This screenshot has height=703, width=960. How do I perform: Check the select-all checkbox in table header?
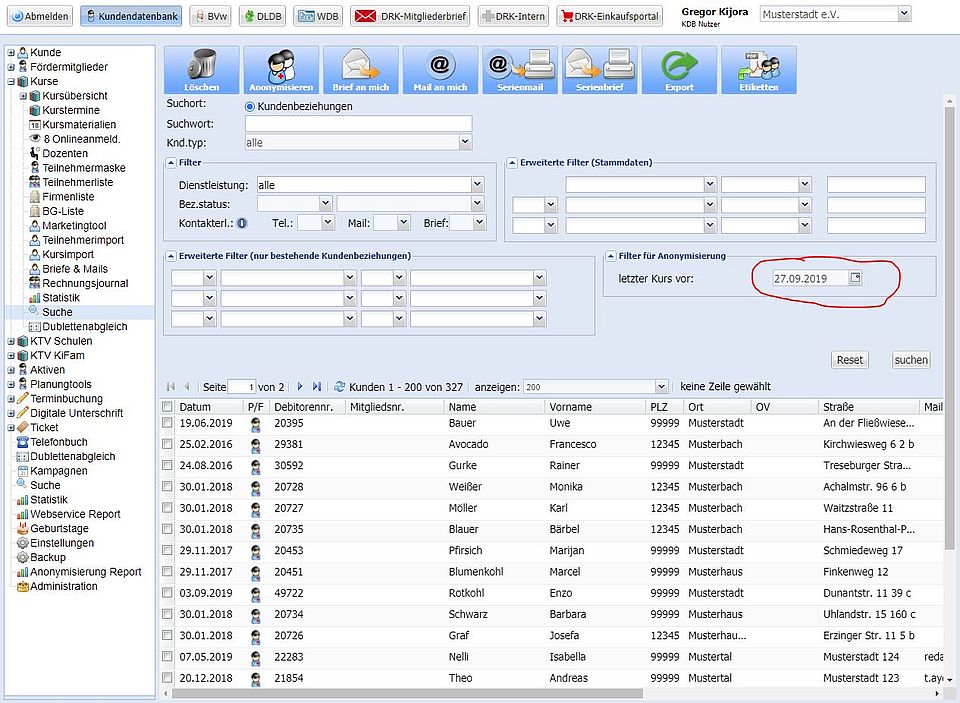tap(168, 407)
